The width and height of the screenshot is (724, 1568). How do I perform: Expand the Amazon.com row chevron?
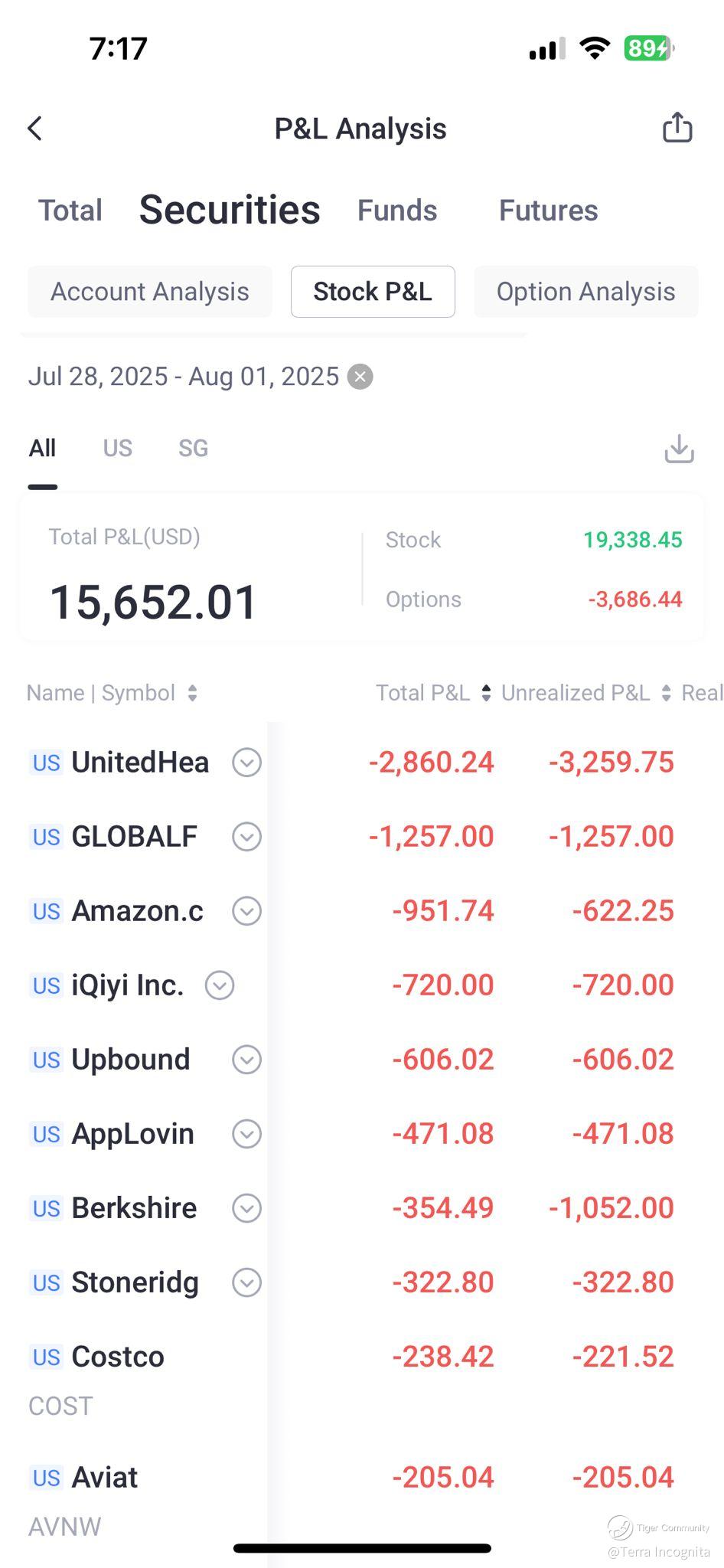coord(246,911)
